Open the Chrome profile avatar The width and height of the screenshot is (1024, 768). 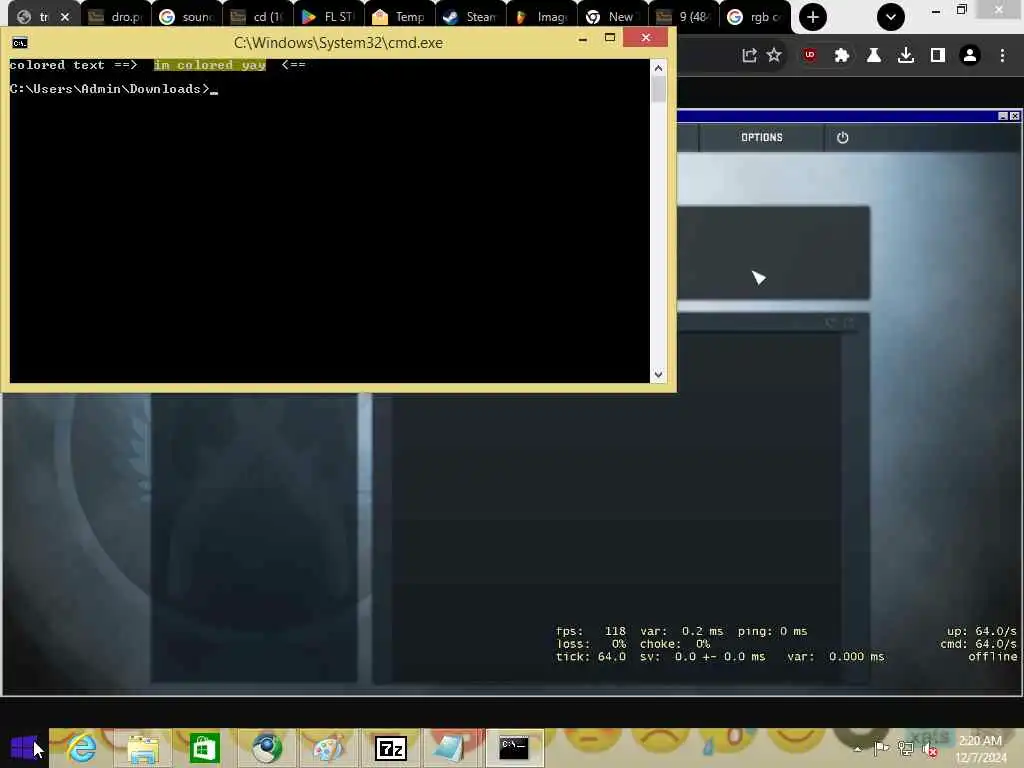[970, 56]
